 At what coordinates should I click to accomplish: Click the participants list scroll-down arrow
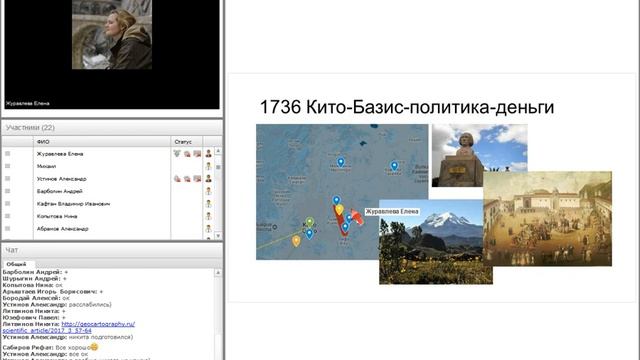(218, 236)
